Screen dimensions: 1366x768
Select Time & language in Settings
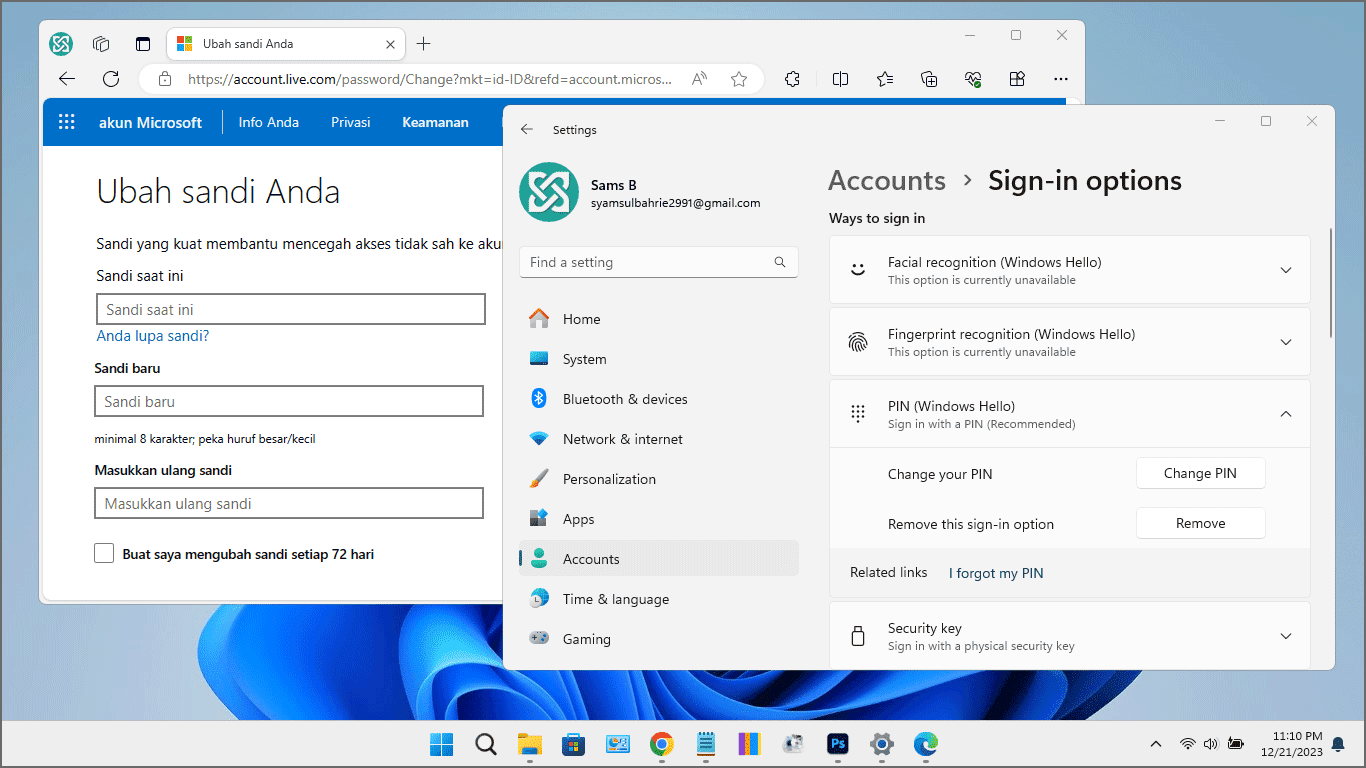[x=659, y=599]
